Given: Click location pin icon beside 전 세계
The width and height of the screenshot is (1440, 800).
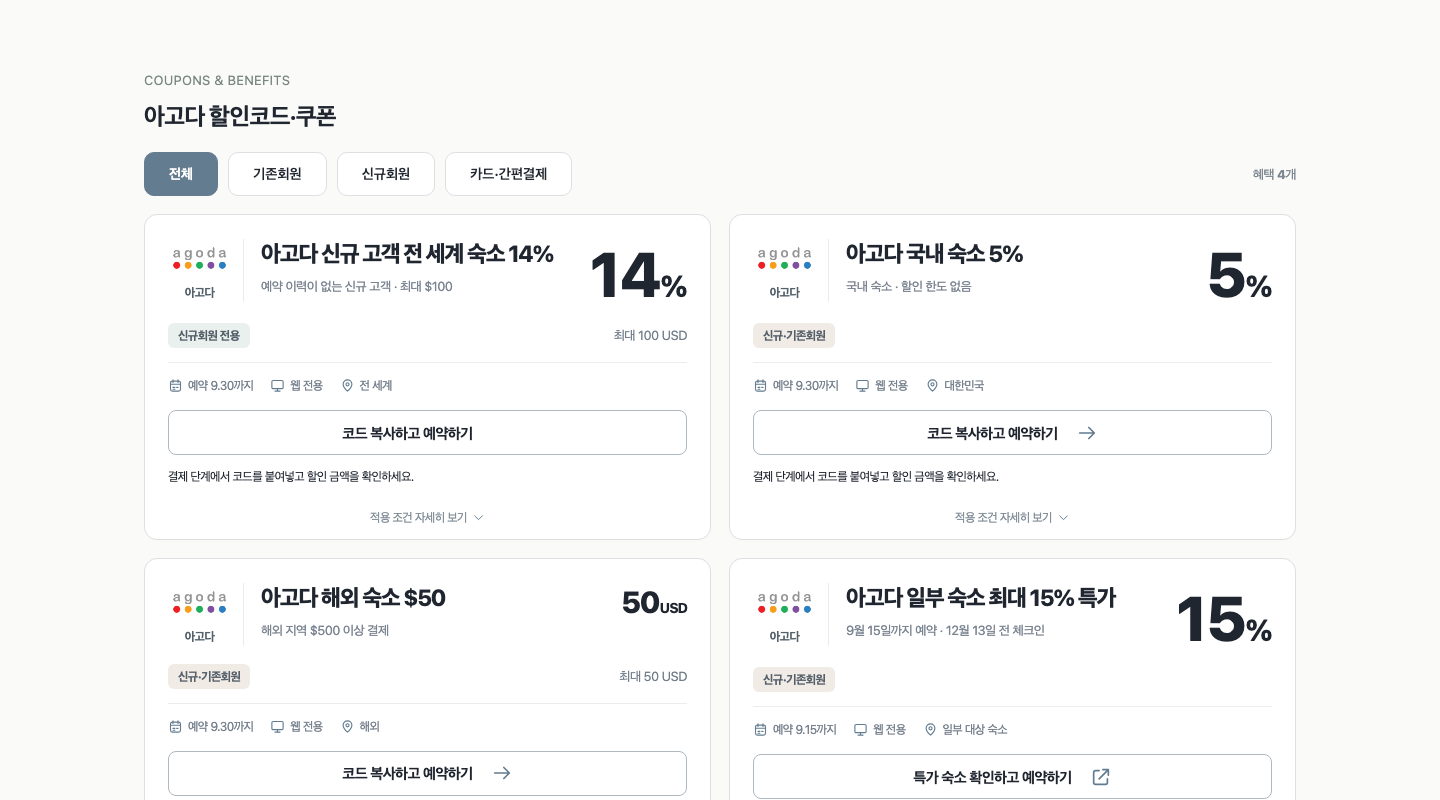Looking at the screenshot, I should coord(347,386).
